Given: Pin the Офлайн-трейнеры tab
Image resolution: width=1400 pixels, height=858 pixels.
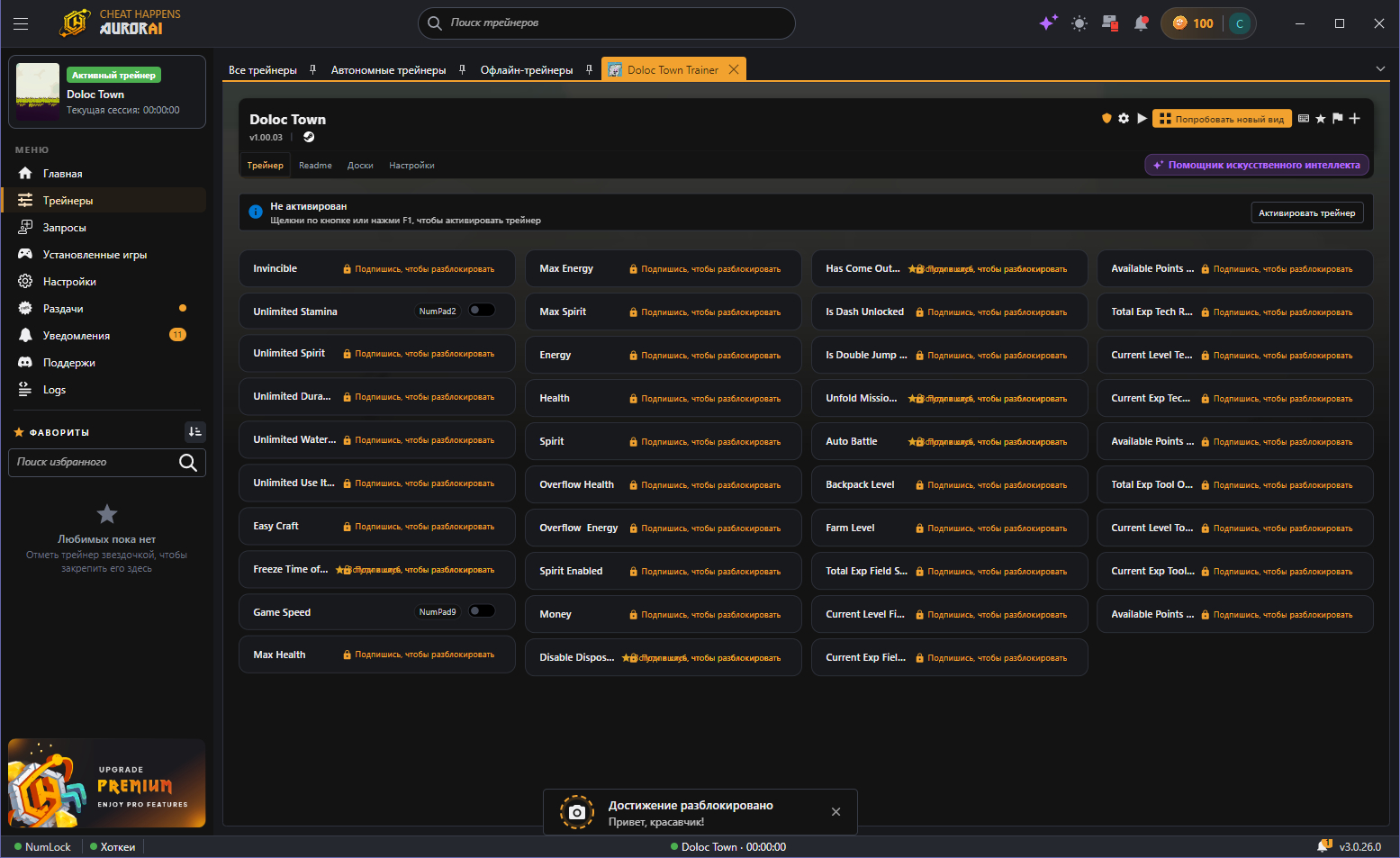Looking at the screenshot, I should pyautogui.click(x=589, y=69).
